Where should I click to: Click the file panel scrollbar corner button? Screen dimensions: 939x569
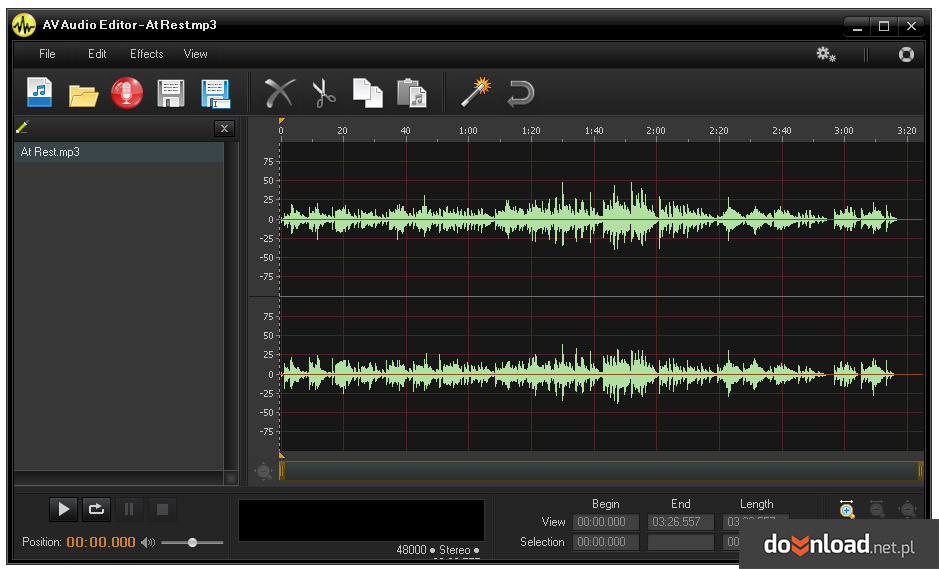pos(231,478)
